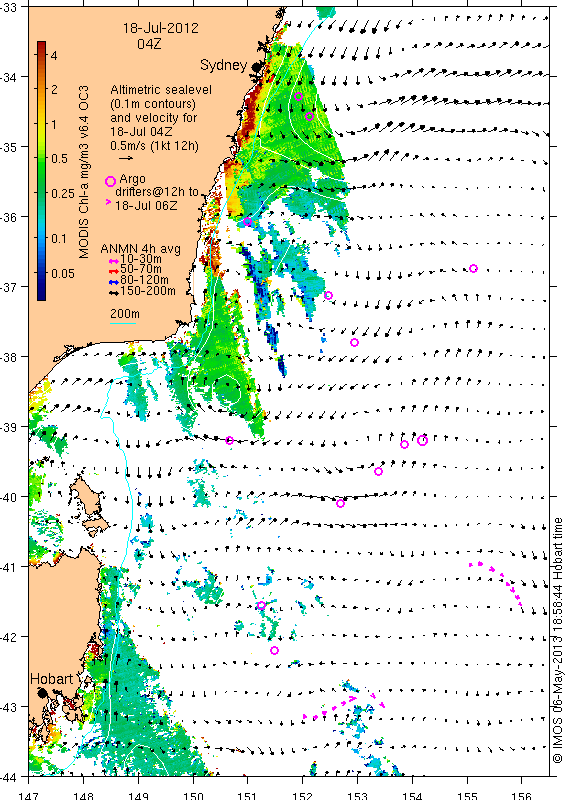This screenshot has height=800, width=570.
Task: Click the color bar value 0.05
Action: (x=63, y=273)
